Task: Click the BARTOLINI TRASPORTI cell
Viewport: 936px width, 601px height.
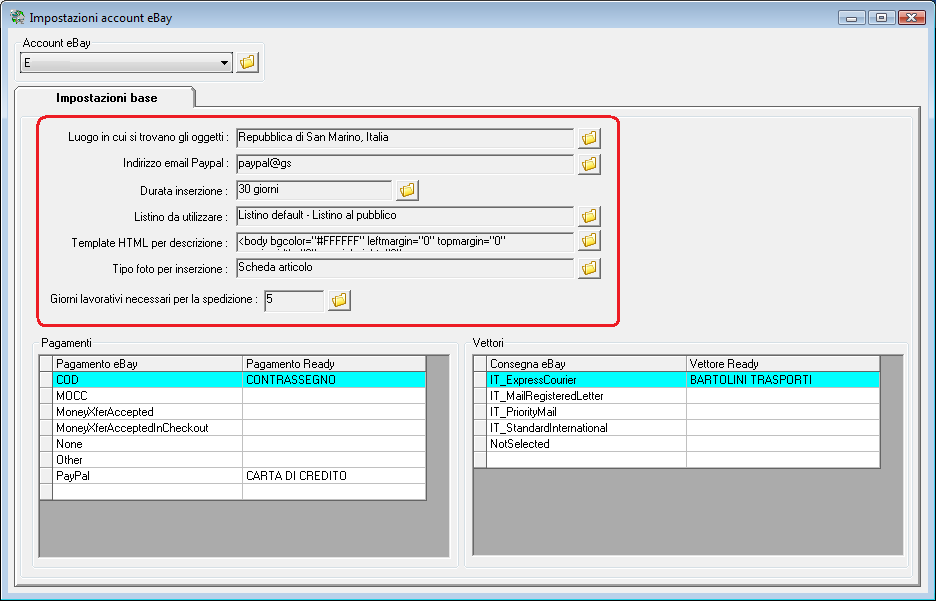Action: 783,380
